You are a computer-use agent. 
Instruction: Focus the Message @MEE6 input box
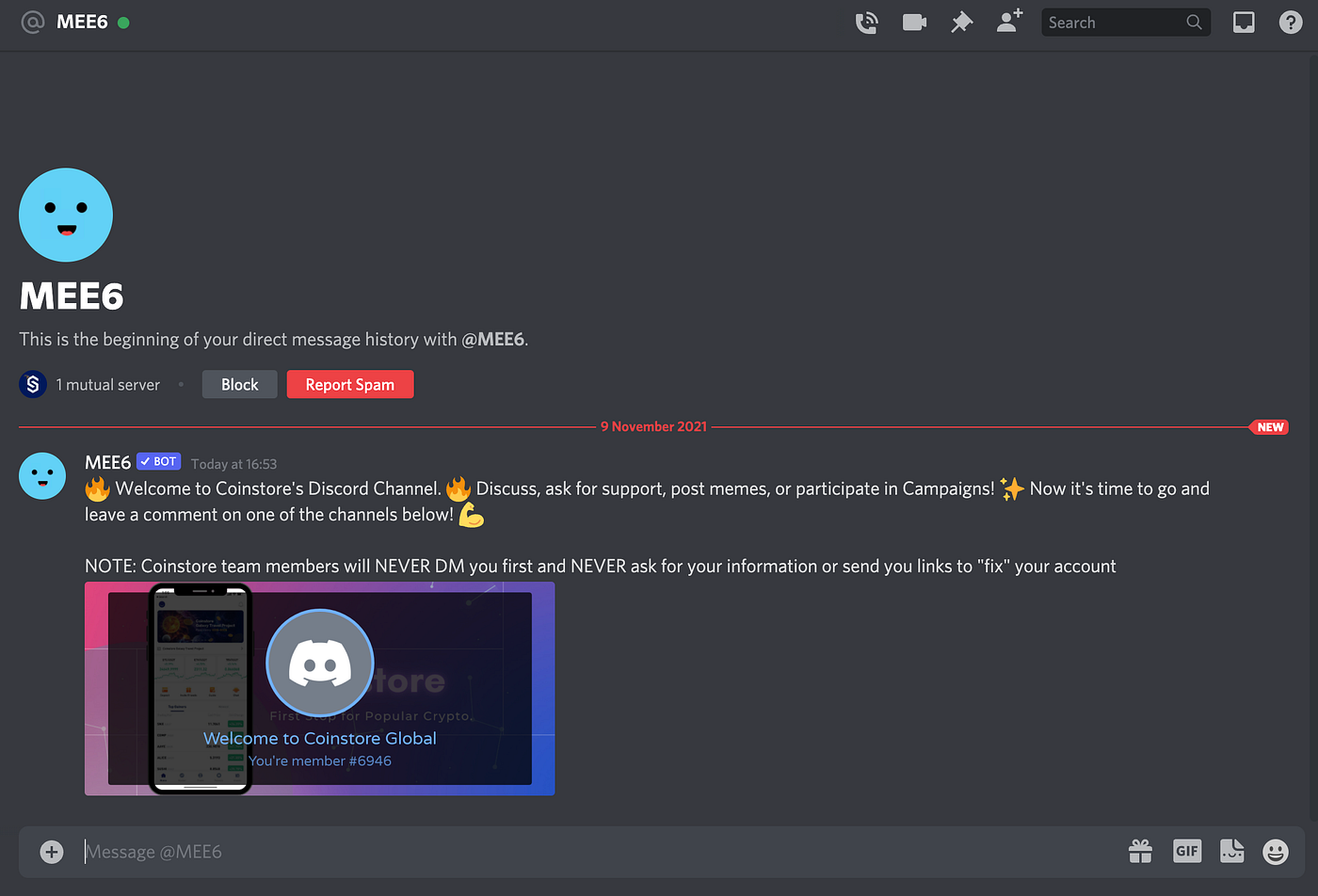598,852
